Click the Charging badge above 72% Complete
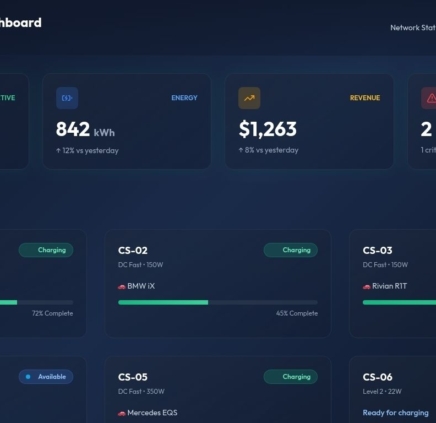Viewport: 436px width, 423px height. pyautogui.click(x=46, y=250)
